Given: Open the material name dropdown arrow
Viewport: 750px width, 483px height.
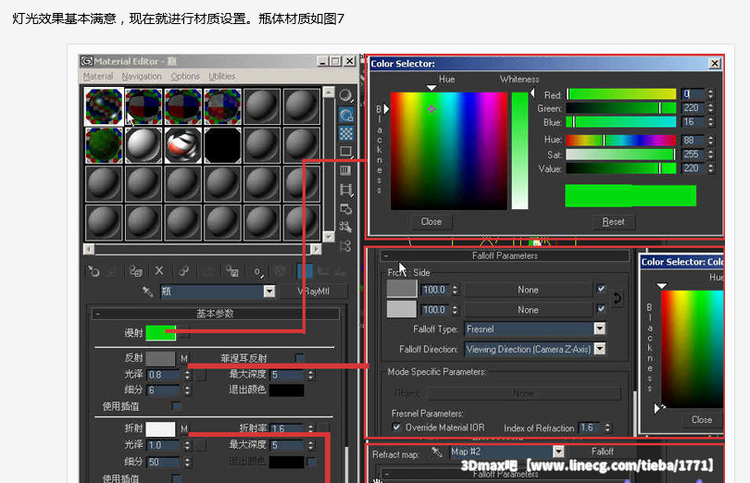Looking at the screenshot, I should (x=269, y=291).
